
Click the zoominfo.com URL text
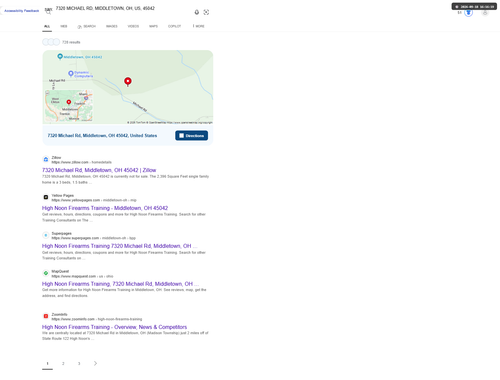[x=97, y=319]
